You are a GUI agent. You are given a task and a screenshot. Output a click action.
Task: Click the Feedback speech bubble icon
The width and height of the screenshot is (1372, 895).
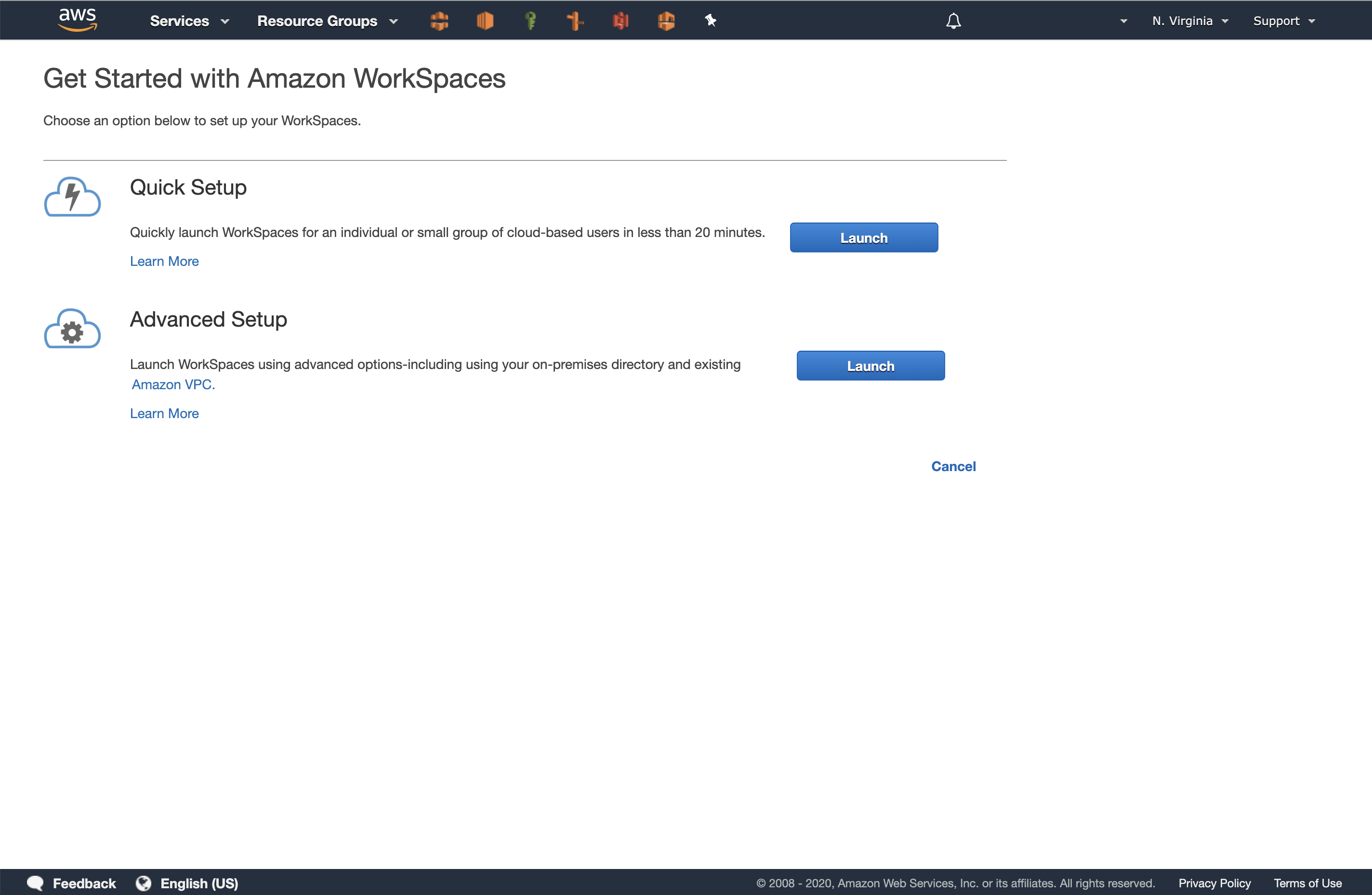[x=35, y=883]
